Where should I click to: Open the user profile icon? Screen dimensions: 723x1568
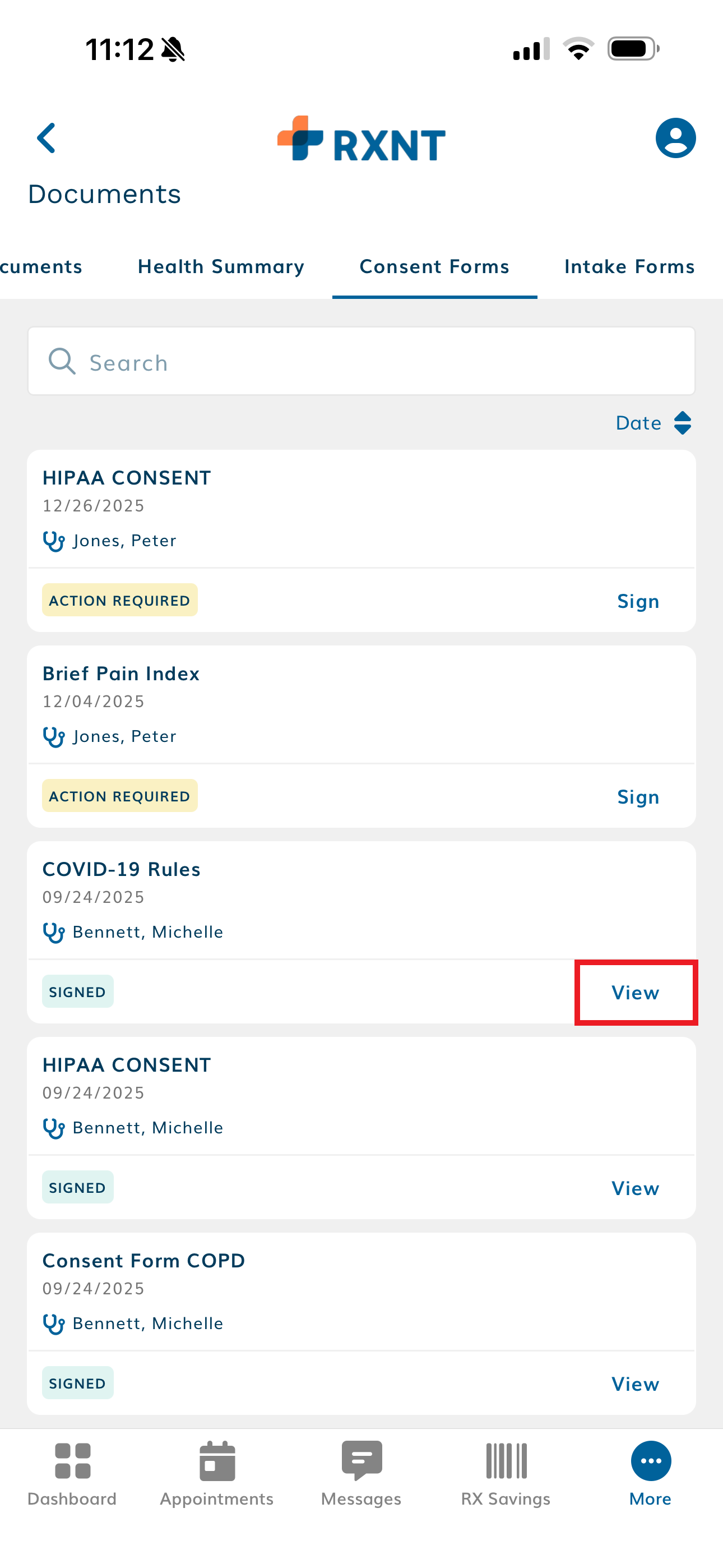pyautogui.click(x=675, y=138)
